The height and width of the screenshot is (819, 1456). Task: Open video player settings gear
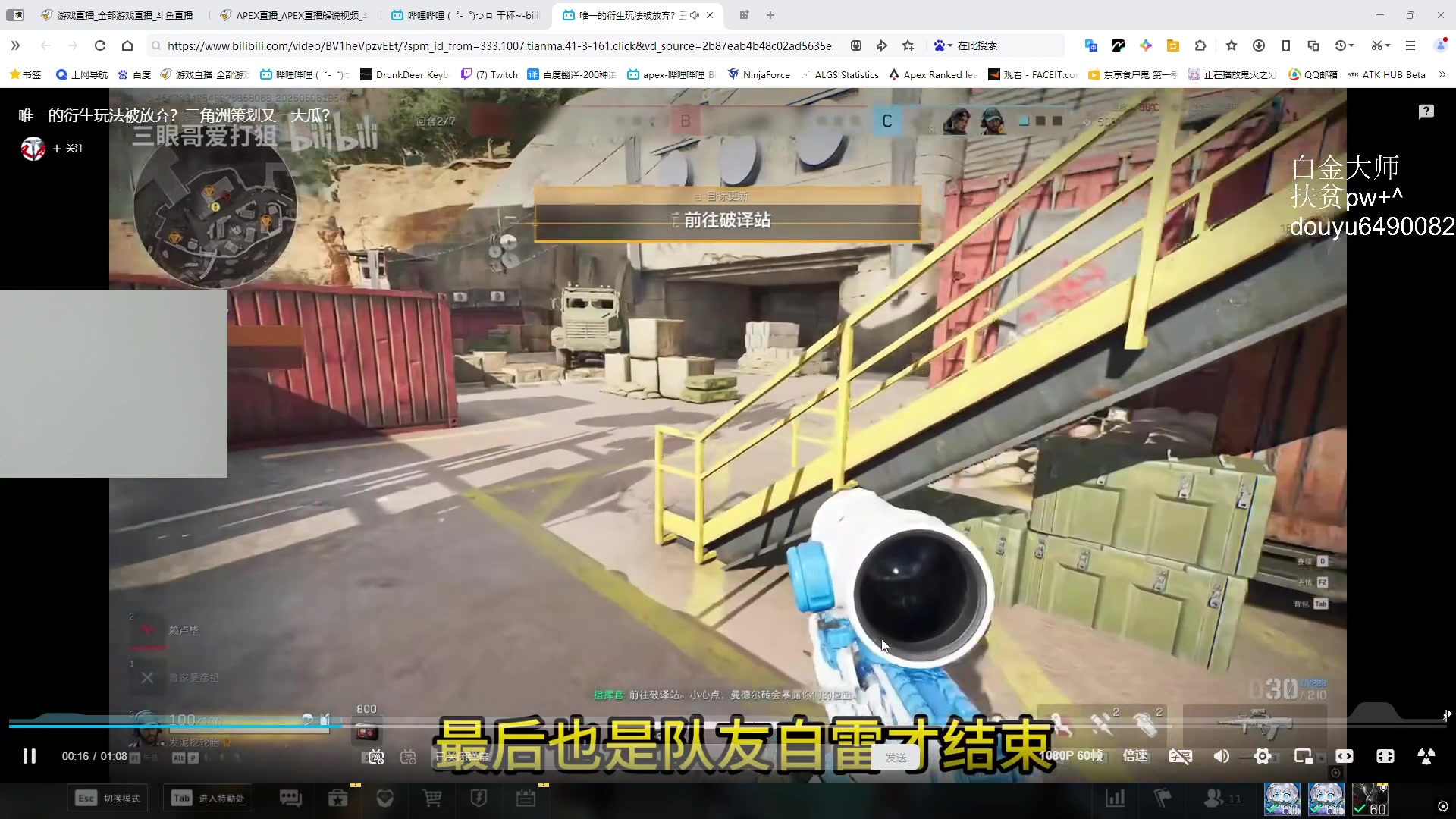click(x=1263, y=756)
